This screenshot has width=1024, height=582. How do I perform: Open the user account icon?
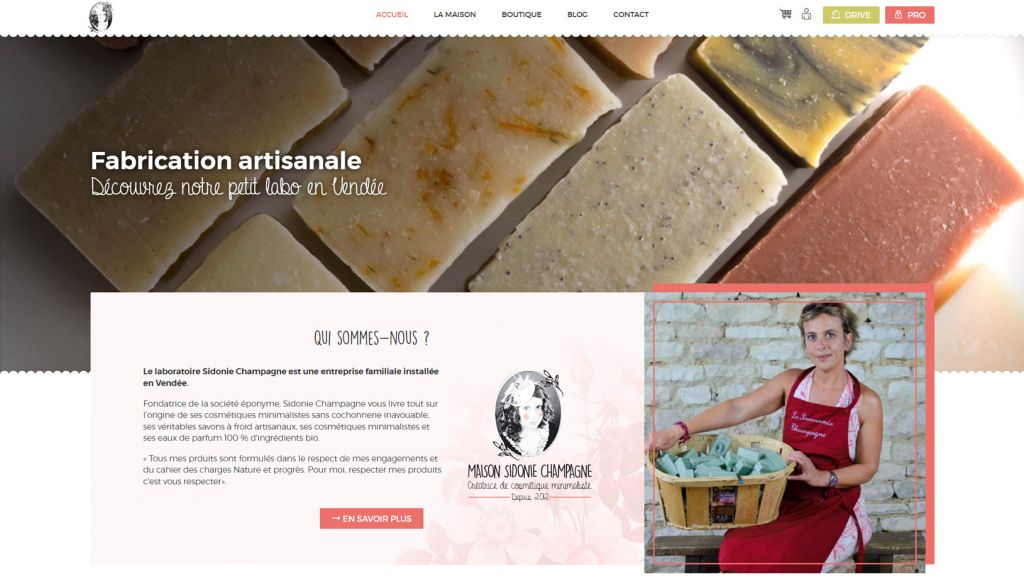click(x=807, y=14)
